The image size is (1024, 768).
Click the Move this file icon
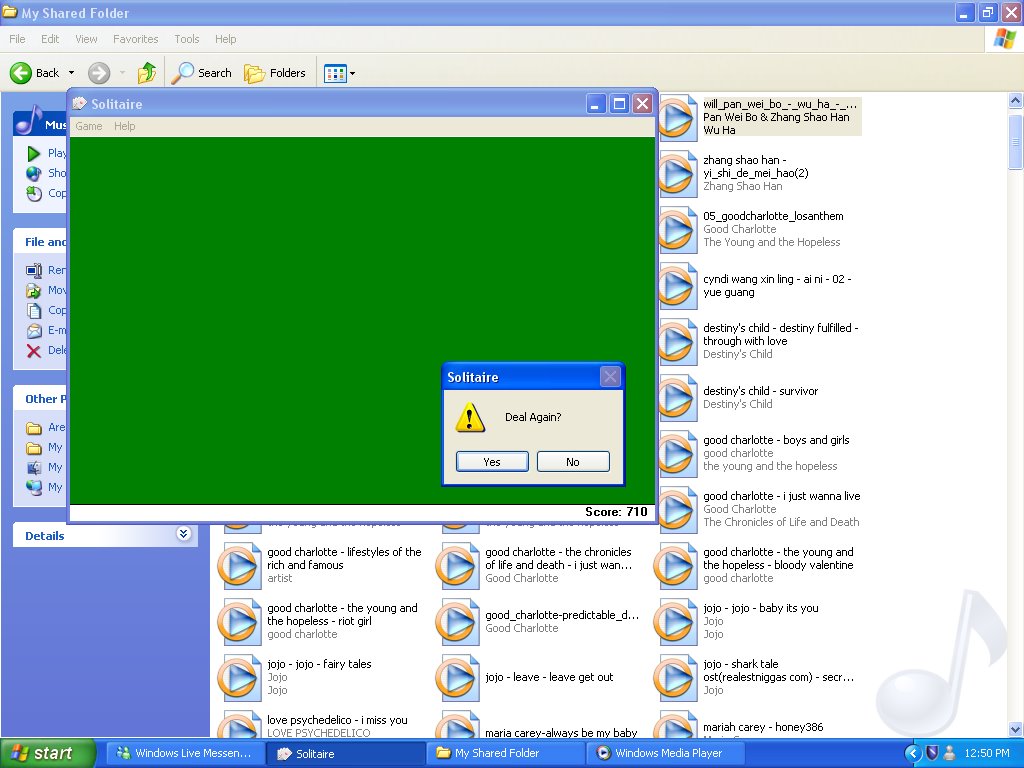pyautogui.click(x=34, y=290)
